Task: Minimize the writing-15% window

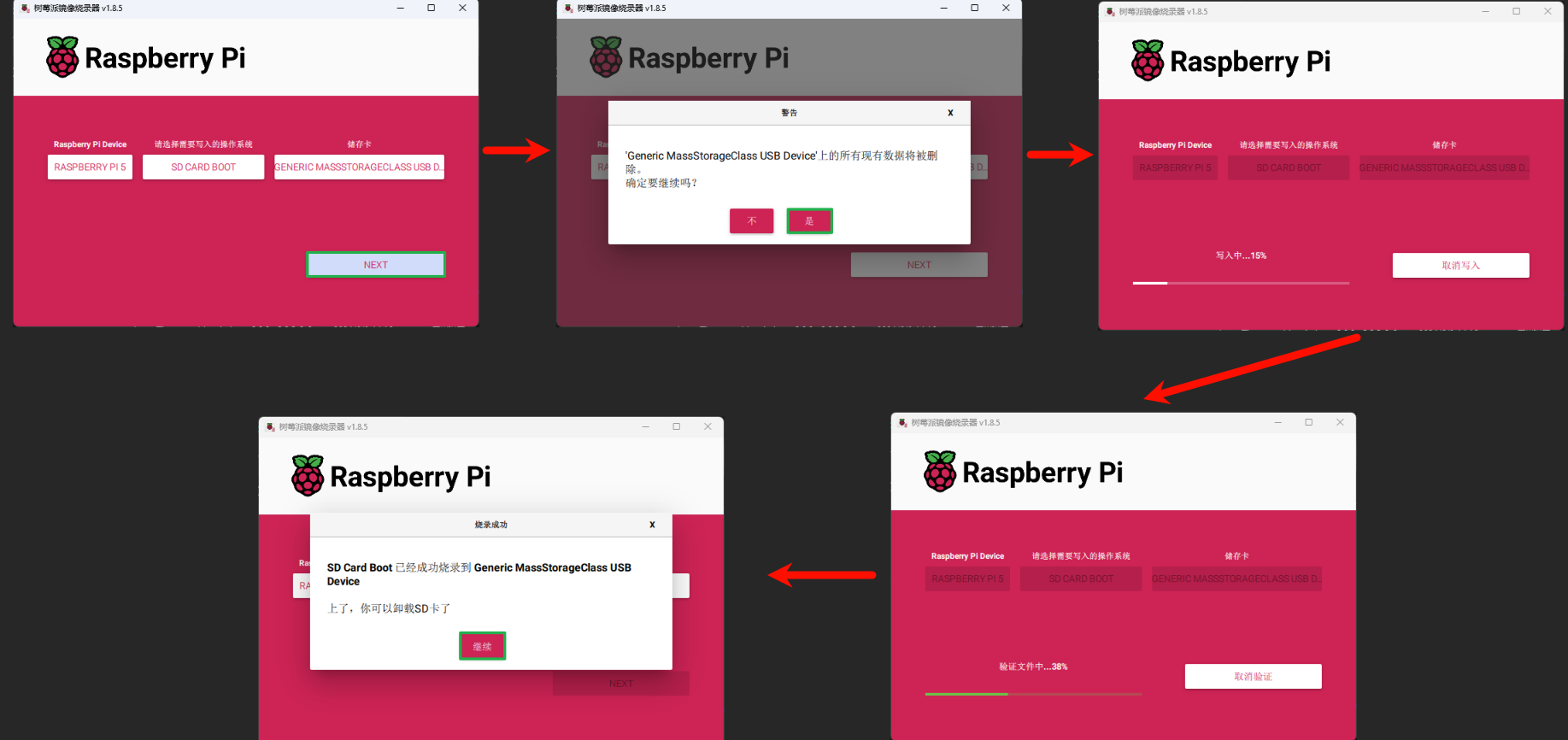Action: [x=1485, y=12]
